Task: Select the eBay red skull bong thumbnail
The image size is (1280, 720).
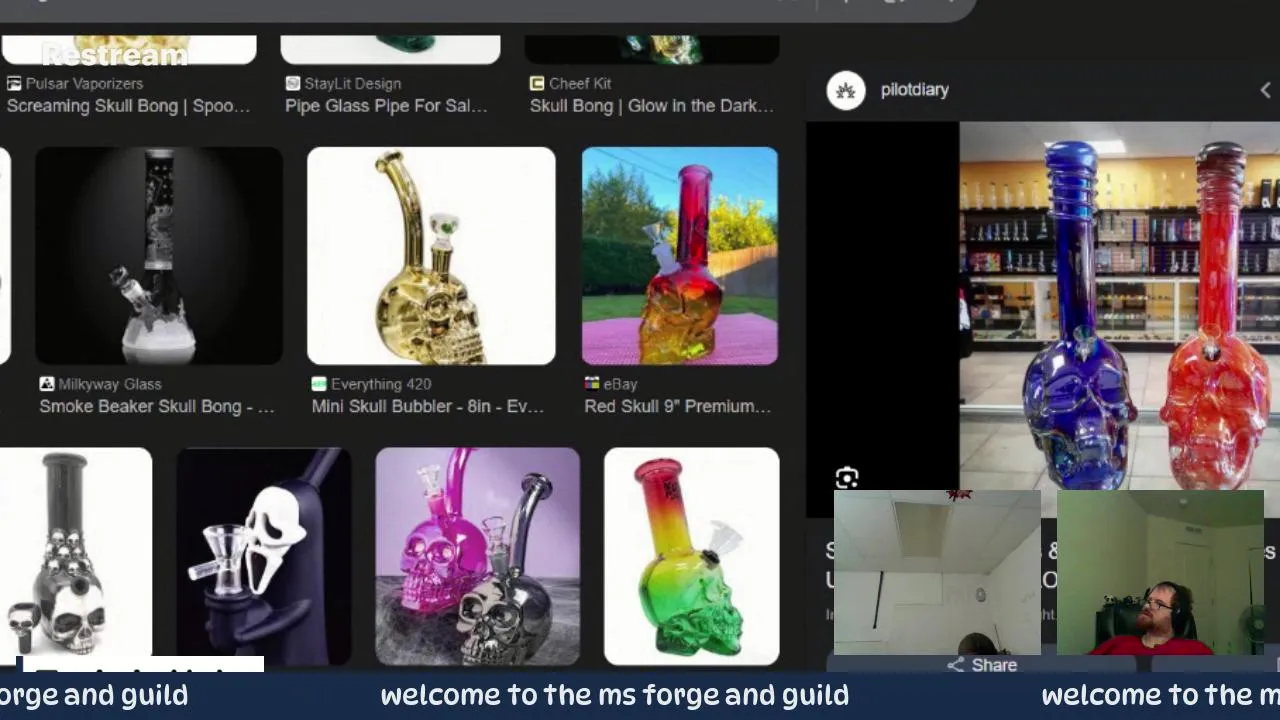Action: coord(680,256)
